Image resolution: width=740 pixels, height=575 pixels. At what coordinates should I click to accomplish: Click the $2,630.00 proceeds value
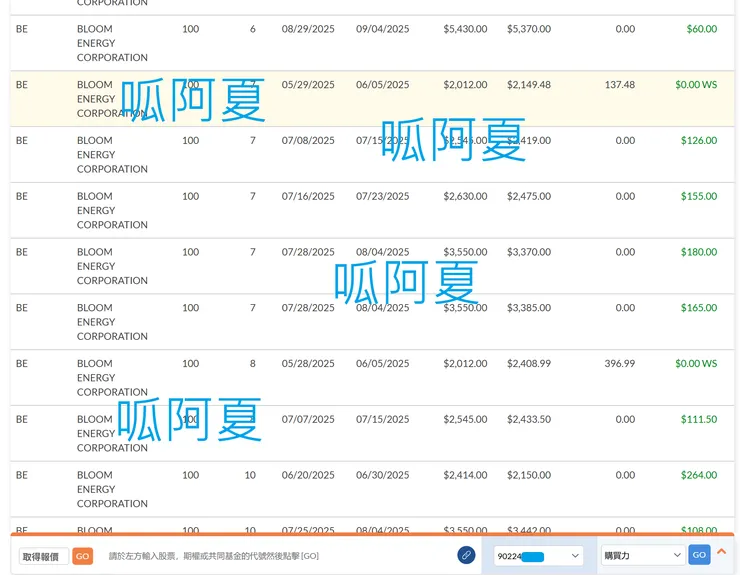click(465, 196)
